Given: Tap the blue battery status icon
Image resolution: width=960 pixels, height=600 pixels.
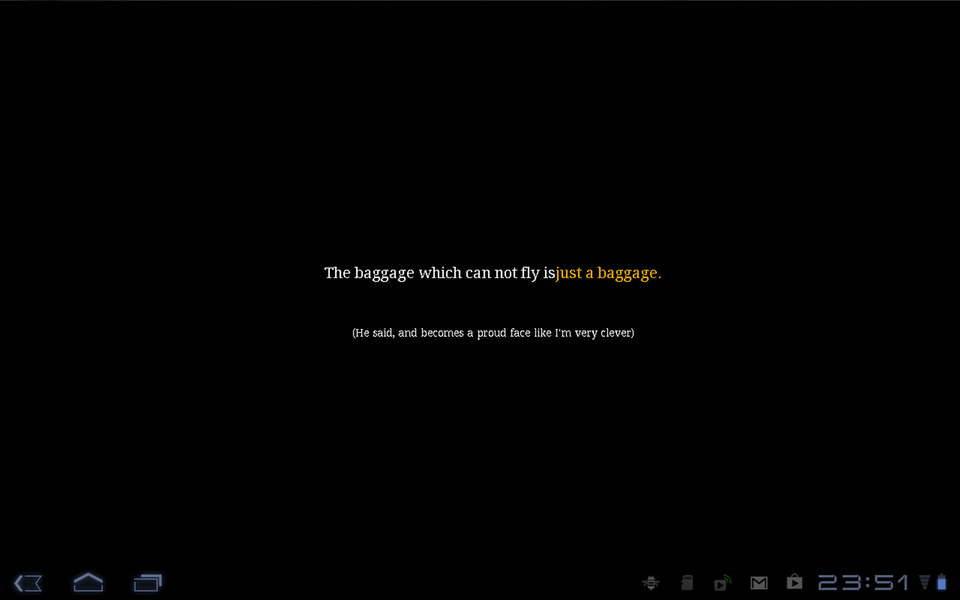Looking at the screenshot, I should [940, 582].
